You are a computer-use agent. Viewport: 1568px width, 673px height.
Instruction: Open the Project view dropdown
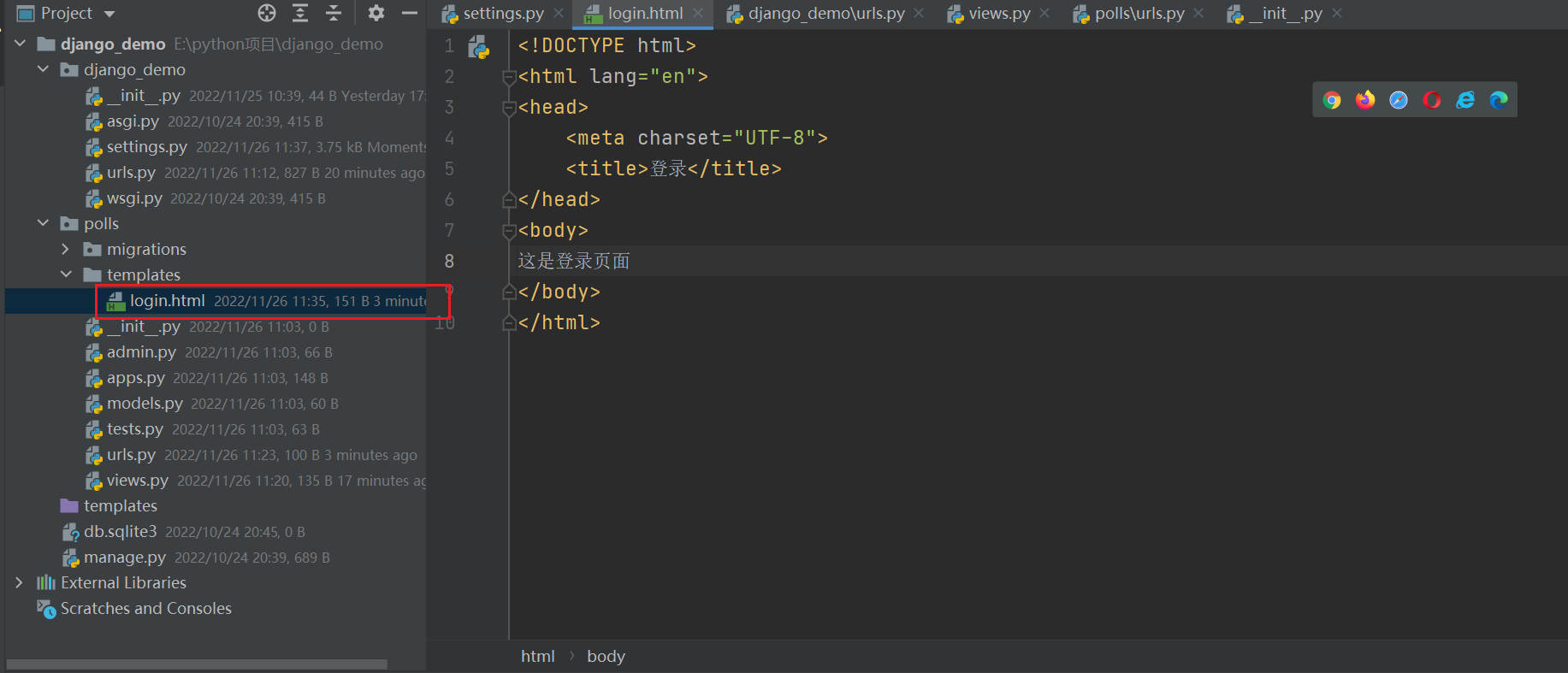(109, 14)
